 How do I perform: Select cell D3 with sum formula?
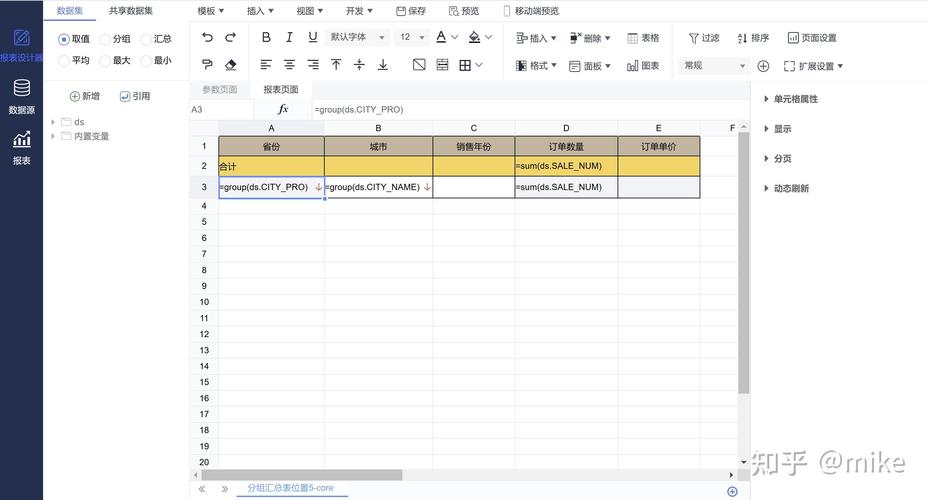coord(565,187)
